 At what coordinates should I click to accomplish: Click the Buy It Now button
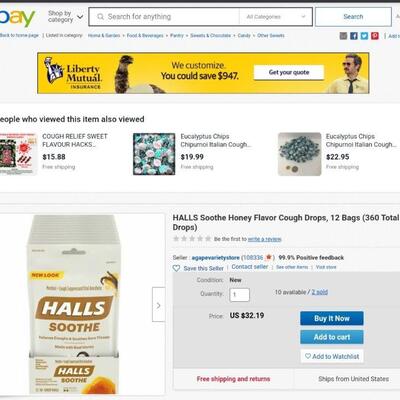click(x=332, y=318)
